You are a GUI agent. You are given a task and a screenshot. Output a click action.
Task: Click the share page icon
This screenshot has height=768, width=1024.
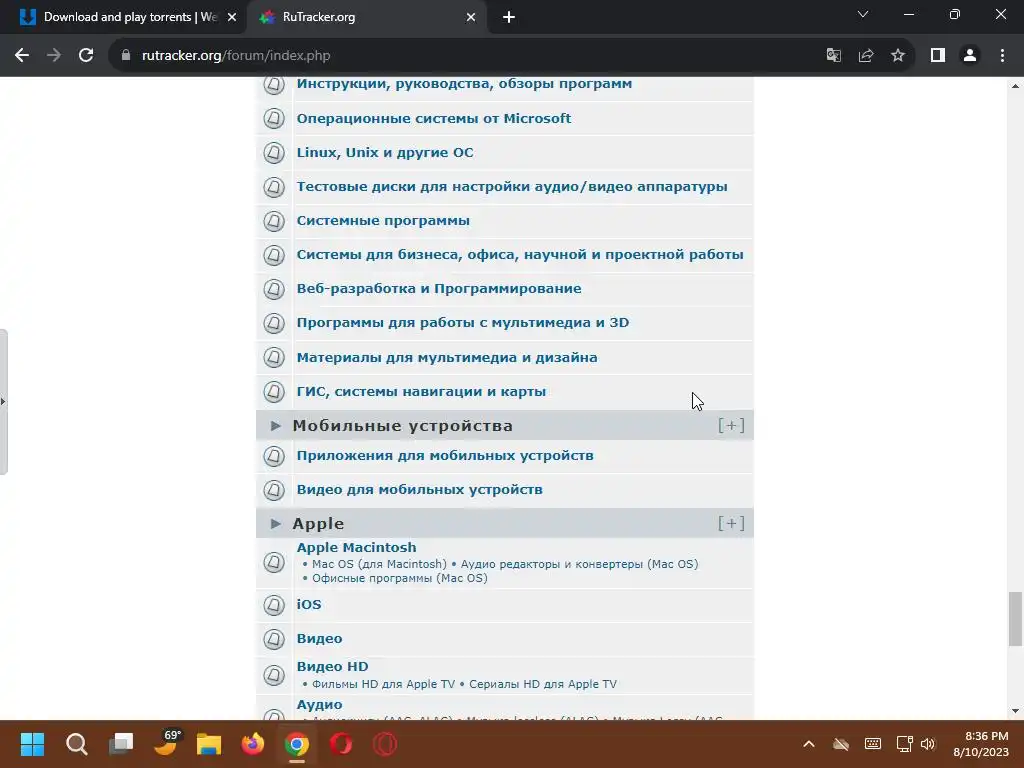point(866,56)
